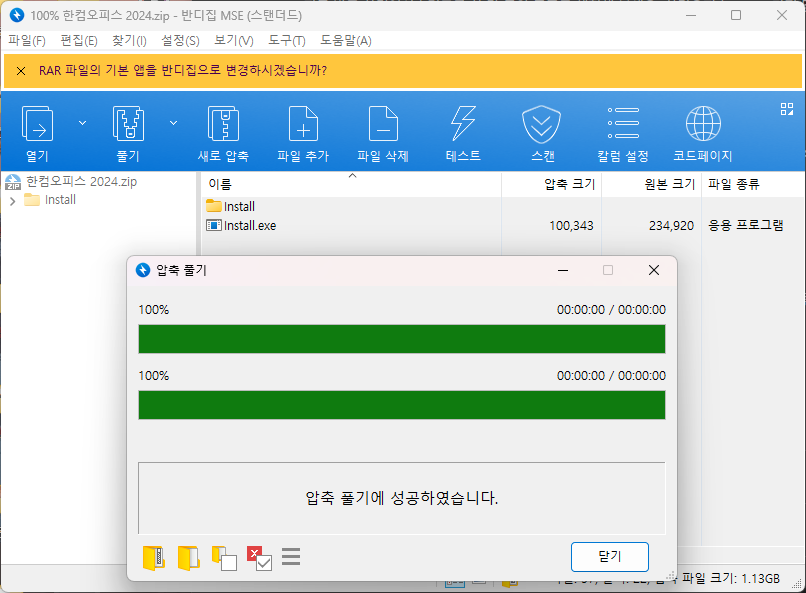Click the RAR default app change prompt

(182, 70)
